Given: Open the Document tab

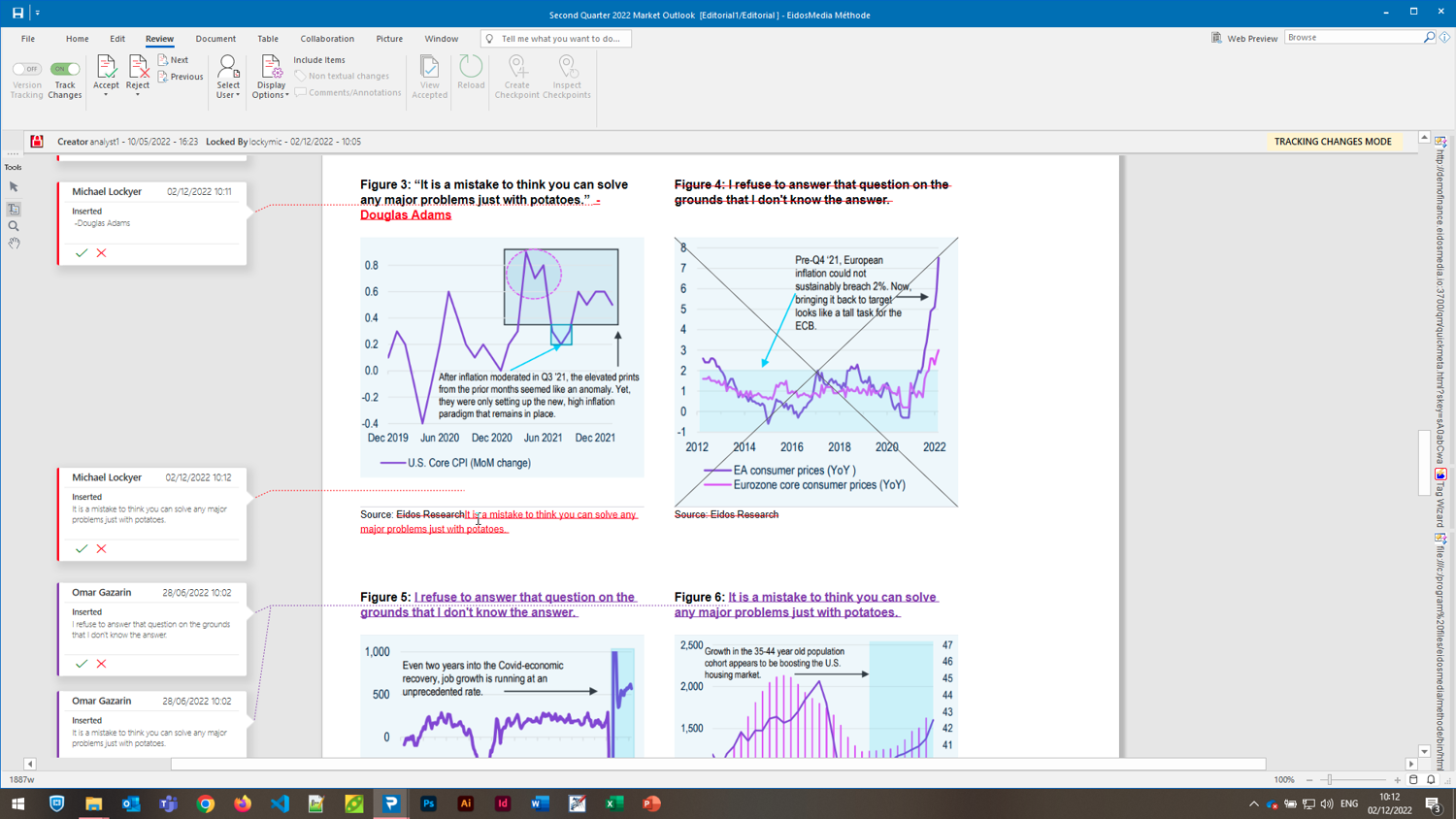Looking at the screenshot, I should (x=215, y=39).
